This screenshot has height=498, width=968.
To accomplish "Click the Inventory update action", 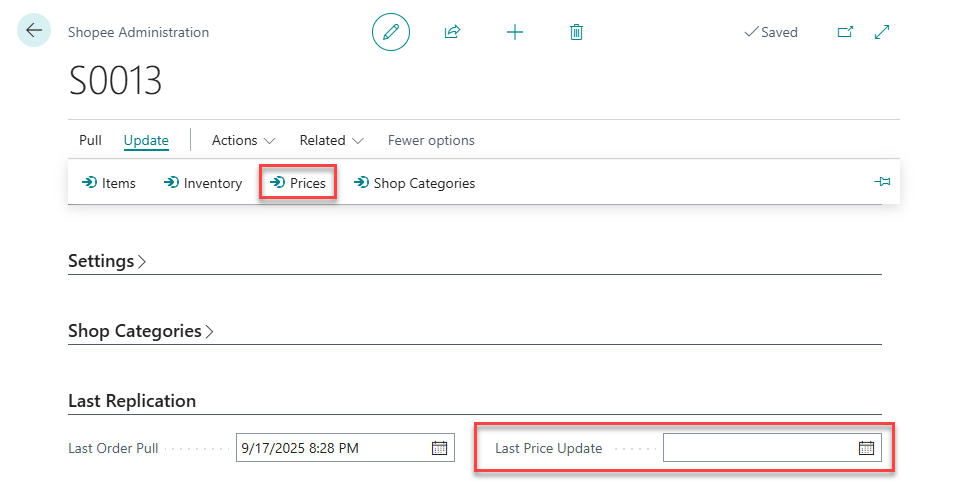I will 203,183.
